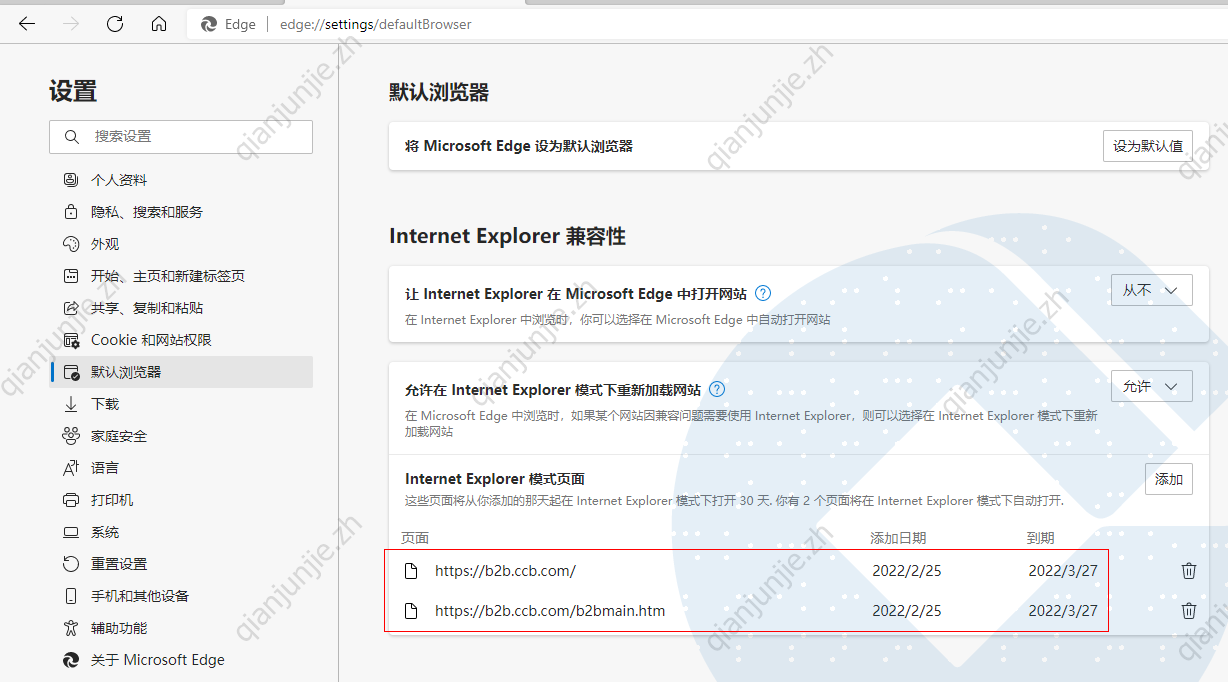This screenshot has width=1228, height=682.
Task: Click the phone icon beside 手机和其他设备
Action: click(x=71, y=596)
